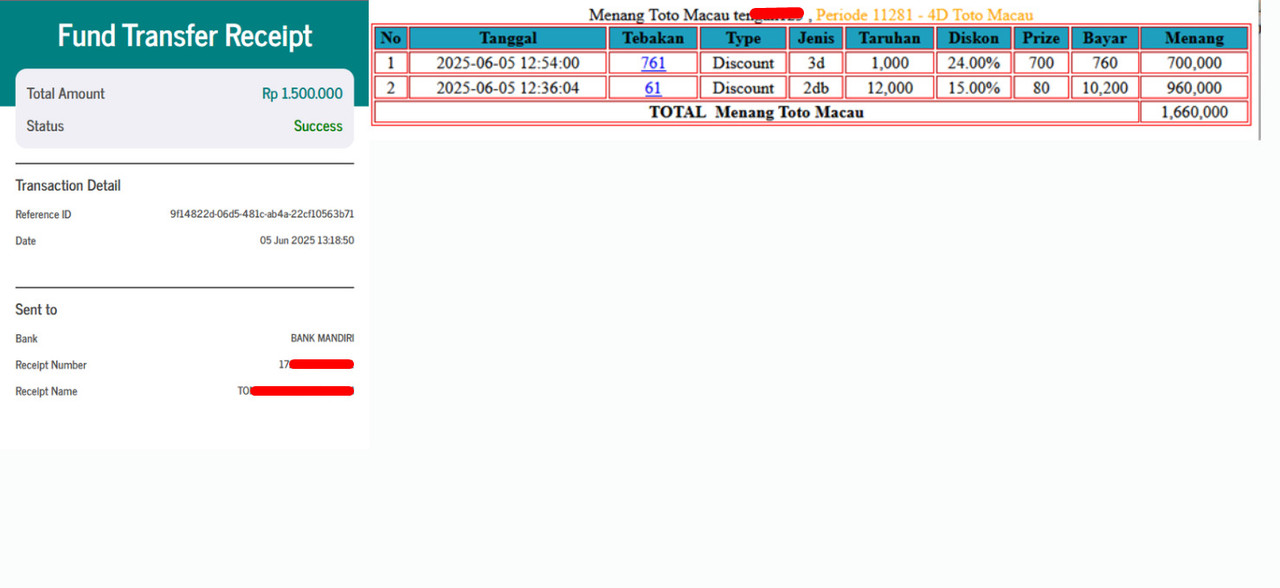
Task: Click the date 05 Jun 2025 13:18:50
Action: tap(307, 240)
